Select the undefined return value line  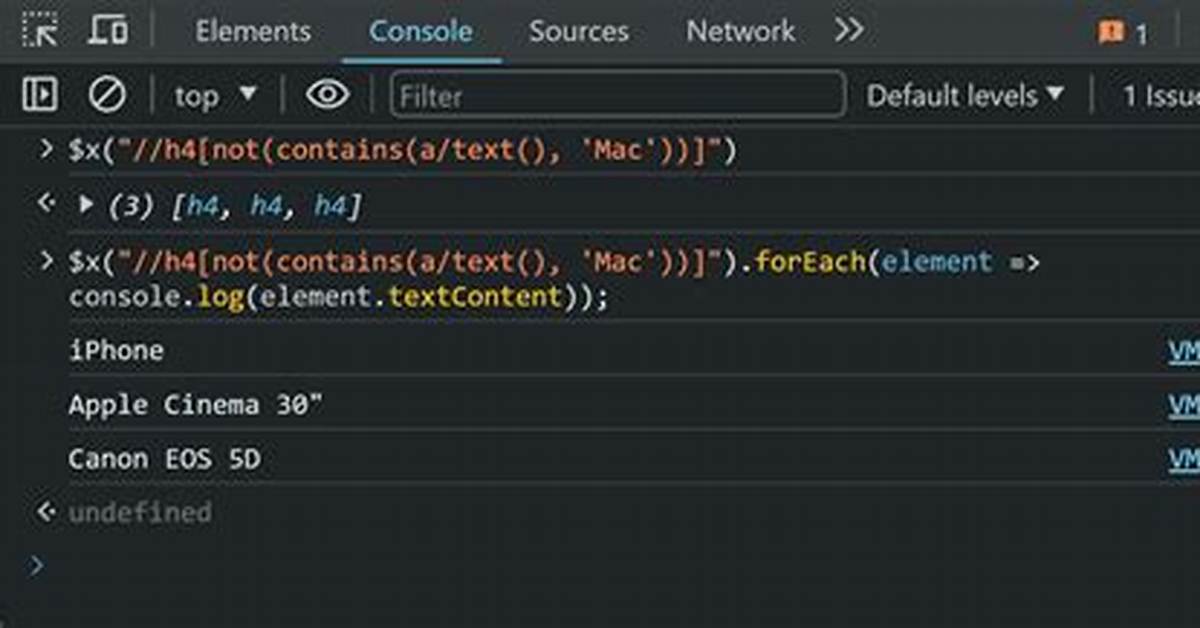[140, 513]
